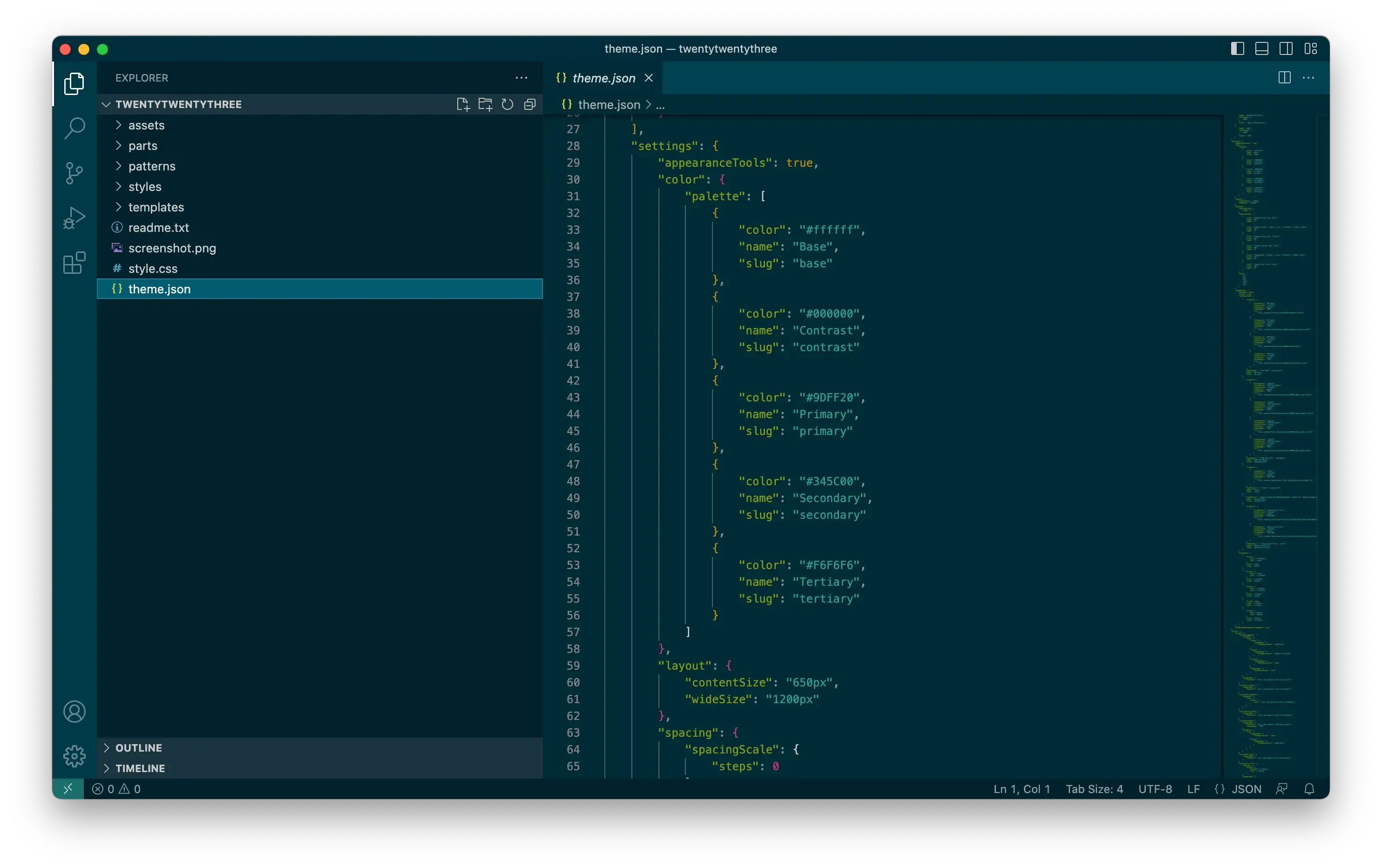Open the Source Control view

[75, 173]
